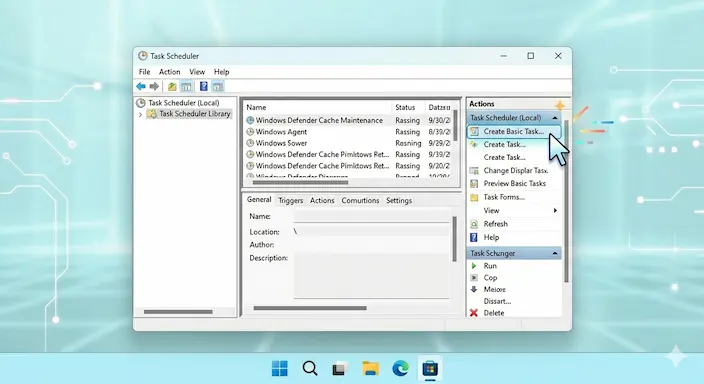Click the blue Help icon in Actions pane

pos(474,237)
